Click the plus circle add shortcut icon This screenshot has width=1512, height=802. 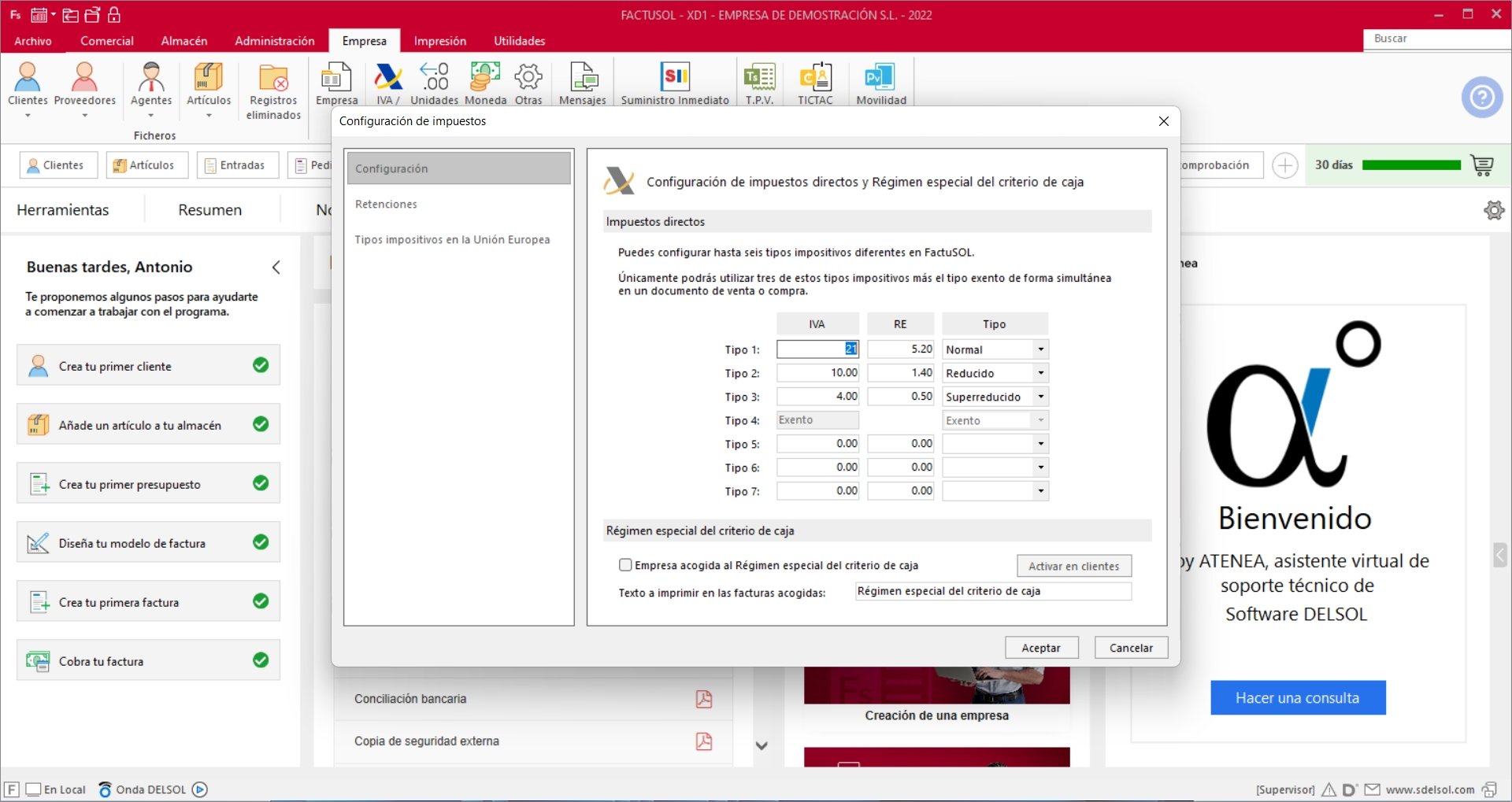tap(1285, 165)
